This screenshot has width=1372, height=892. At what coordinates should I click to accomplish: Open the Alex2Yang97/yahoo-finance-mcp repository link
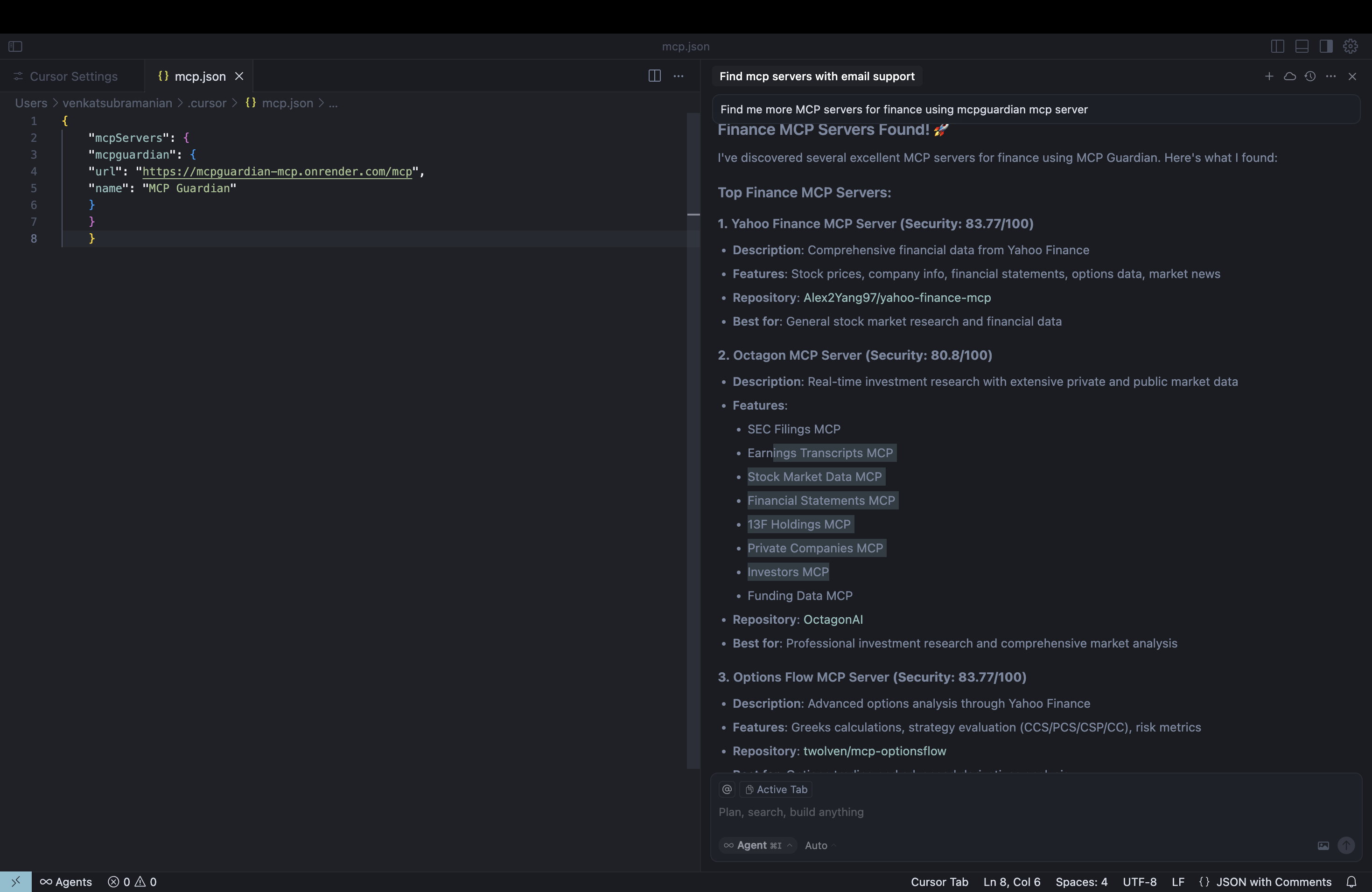pyautogui.click(x=897, y=297)
